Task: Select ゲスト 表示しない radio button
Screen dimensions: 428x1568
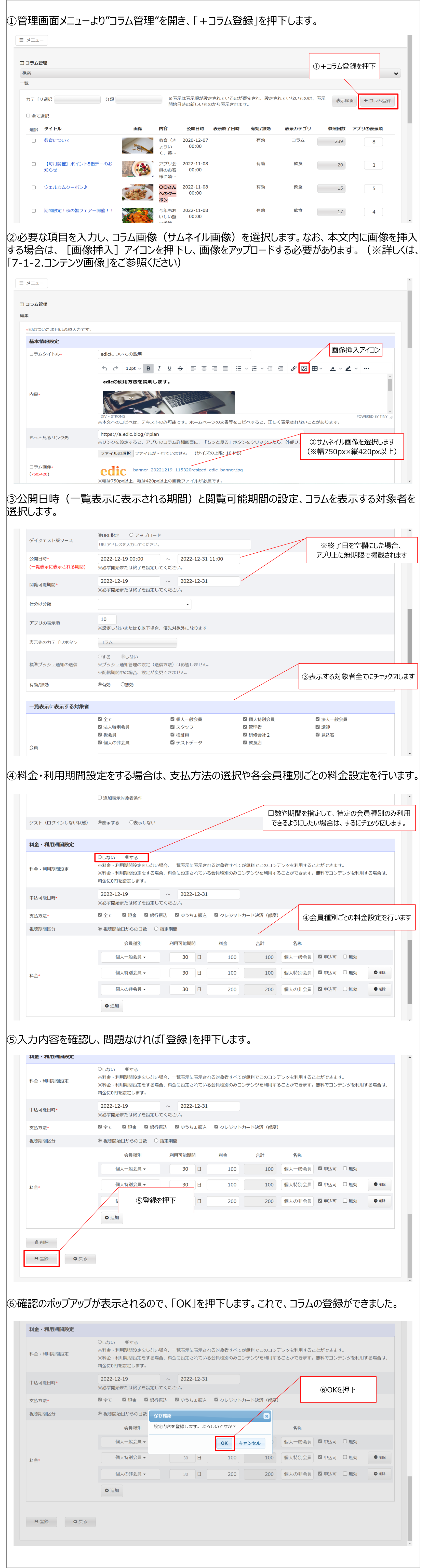Action: [x=131, y=822]
